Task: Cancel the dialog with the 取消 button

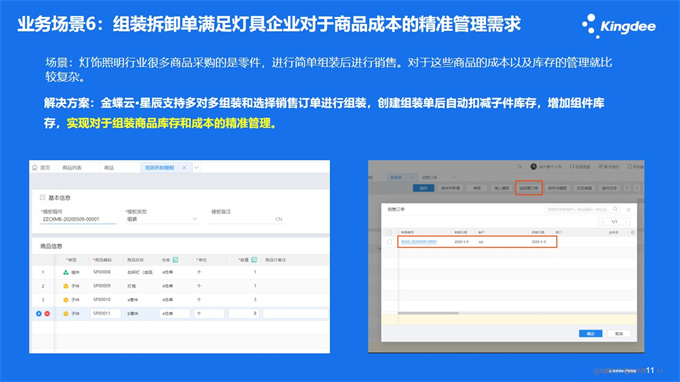Action: pyautogui.click(x=619, y=333)
